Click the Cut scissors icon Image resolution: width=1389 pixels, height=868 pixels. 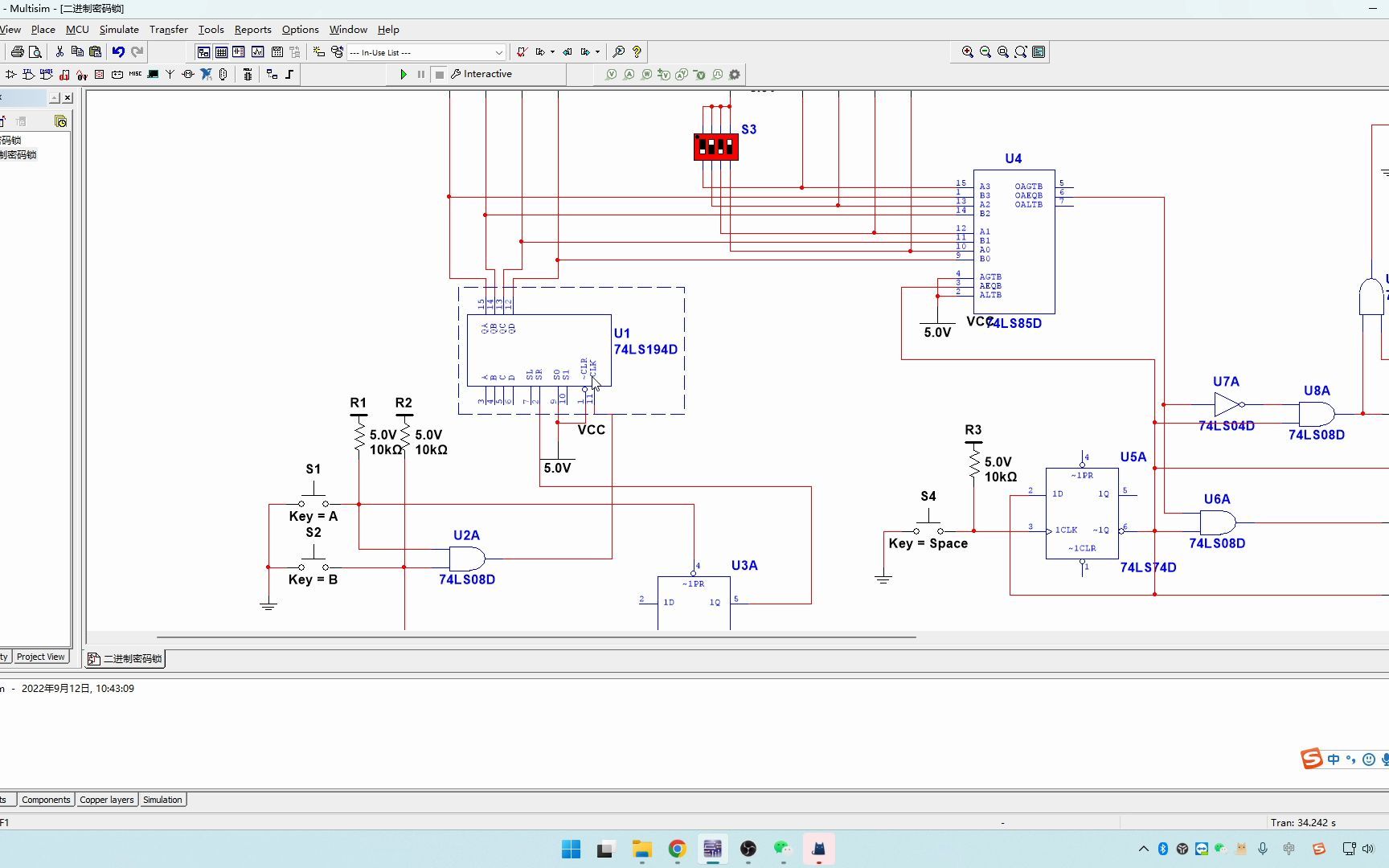[59, 51]
